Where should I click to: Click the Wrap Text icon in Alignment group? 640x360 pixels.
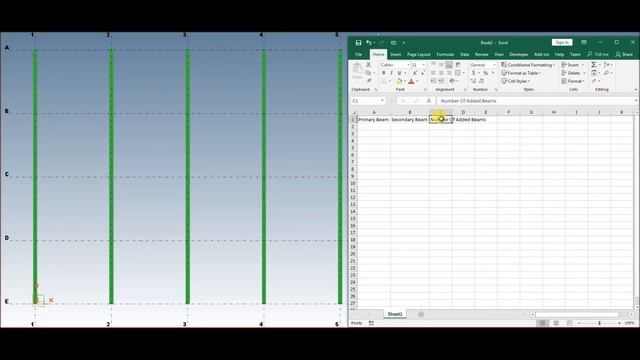click(x=458, y=65)
